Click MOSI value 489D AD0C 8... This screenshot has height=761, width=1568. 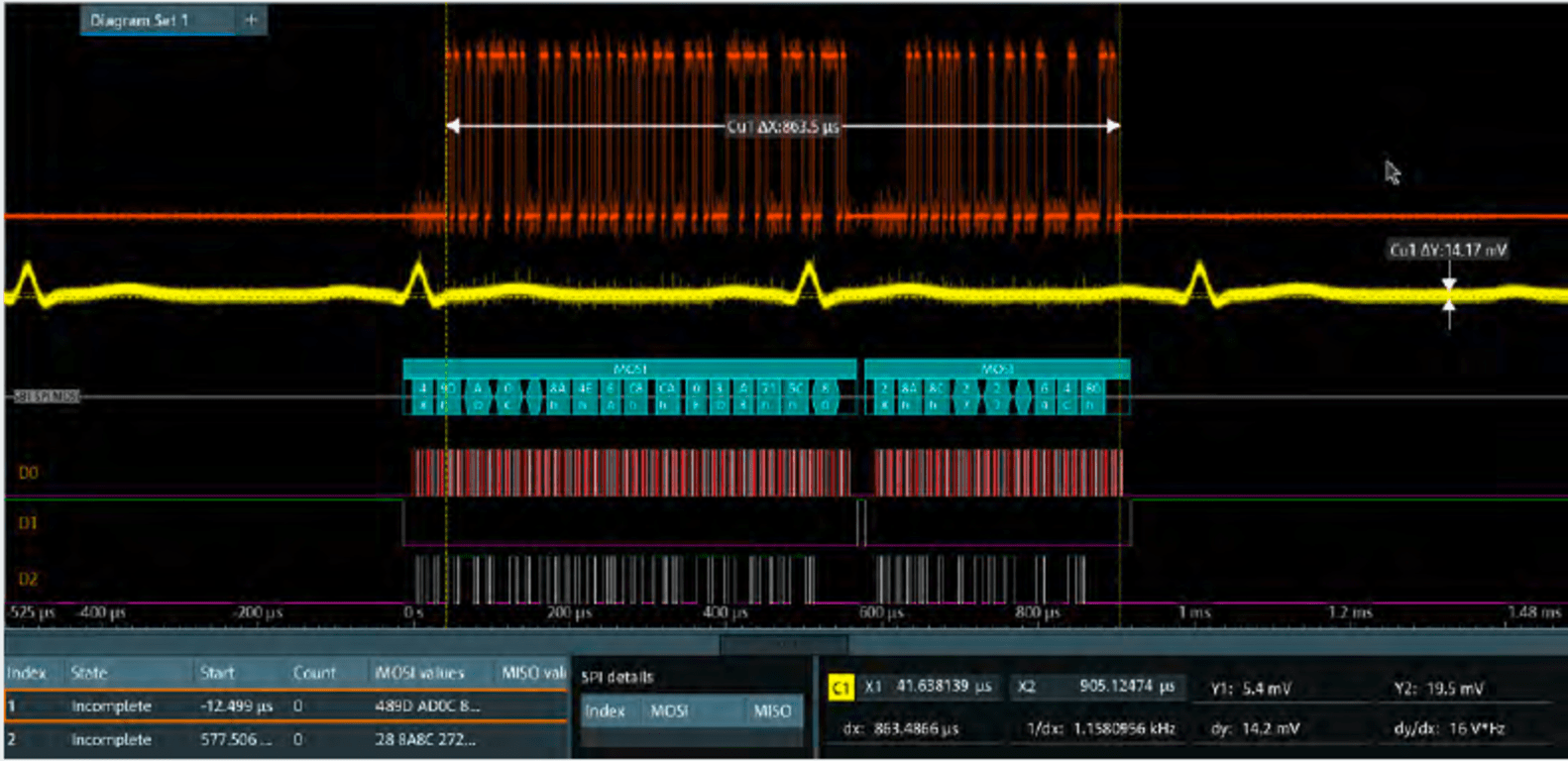[427, 707]
